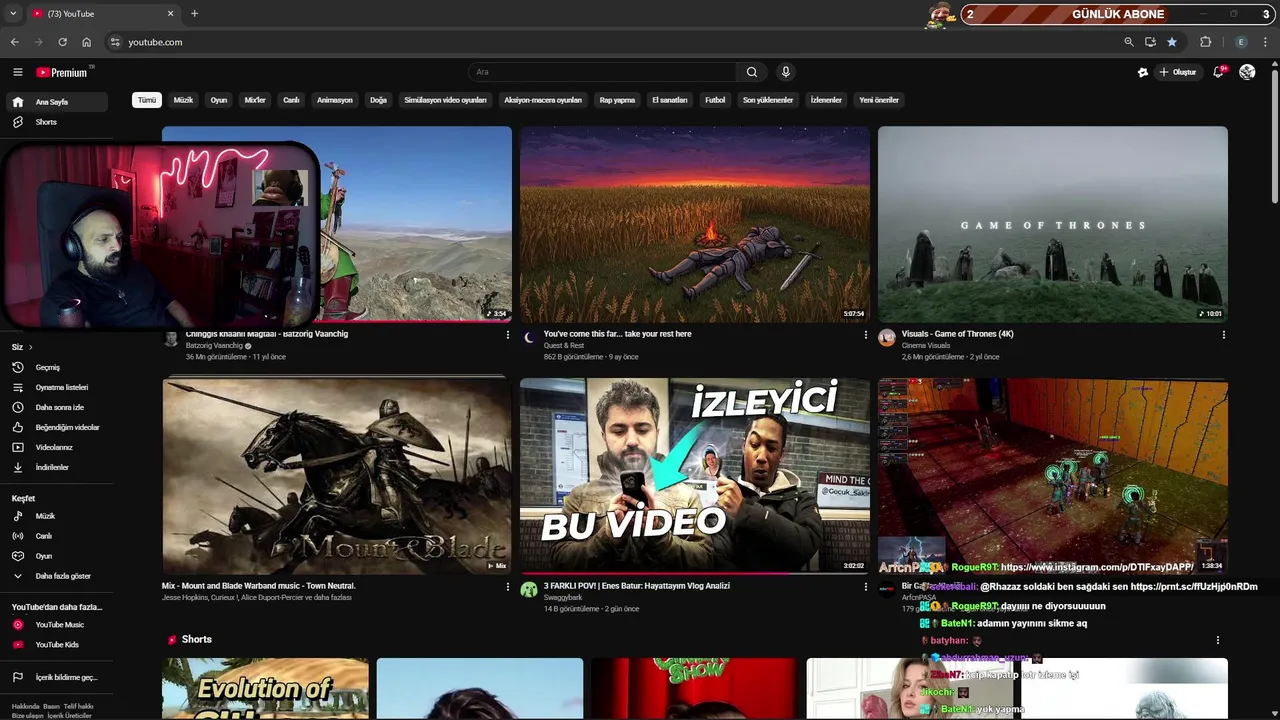The height and width of the screenshot is (720, 1280).
Task: Start voice search with microphone icon
Action: (x=786, y=72)
